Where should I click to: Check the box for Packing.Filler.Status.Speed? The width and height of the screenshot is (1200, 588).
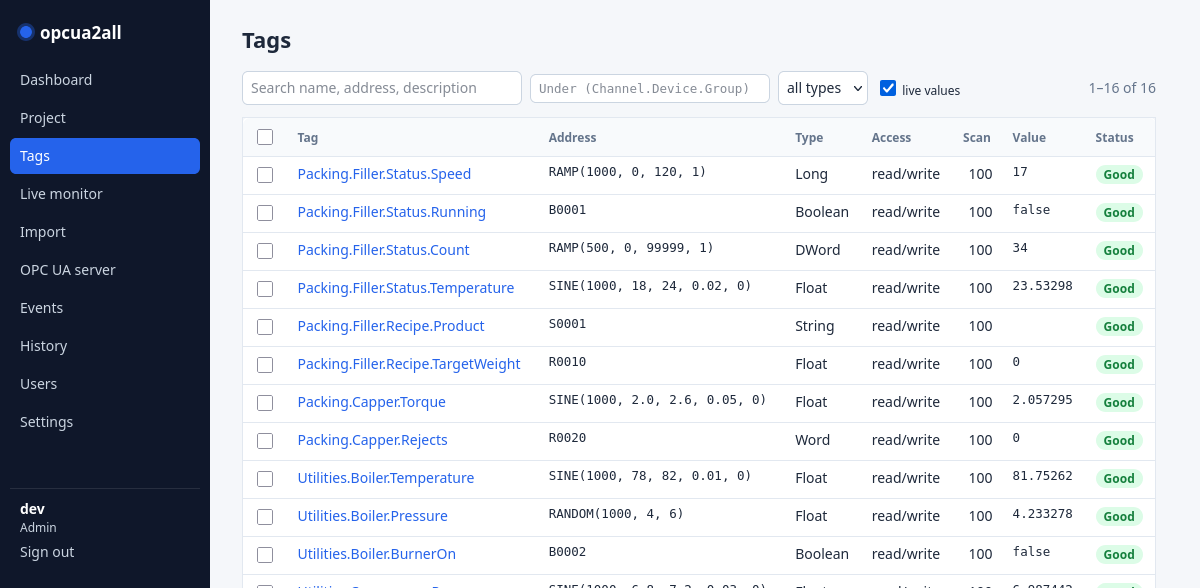click(x=265, y=175)
